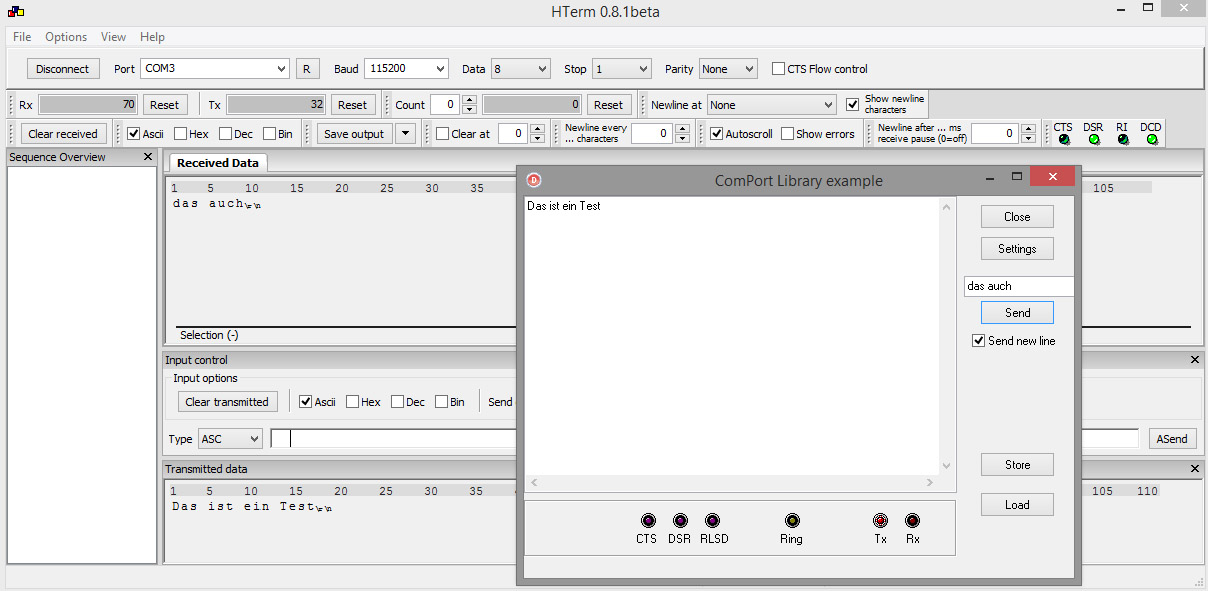This screenshot has width=1208, height=591.
Task: Enable Dec display for received data
Action: [x=225, y=134]
